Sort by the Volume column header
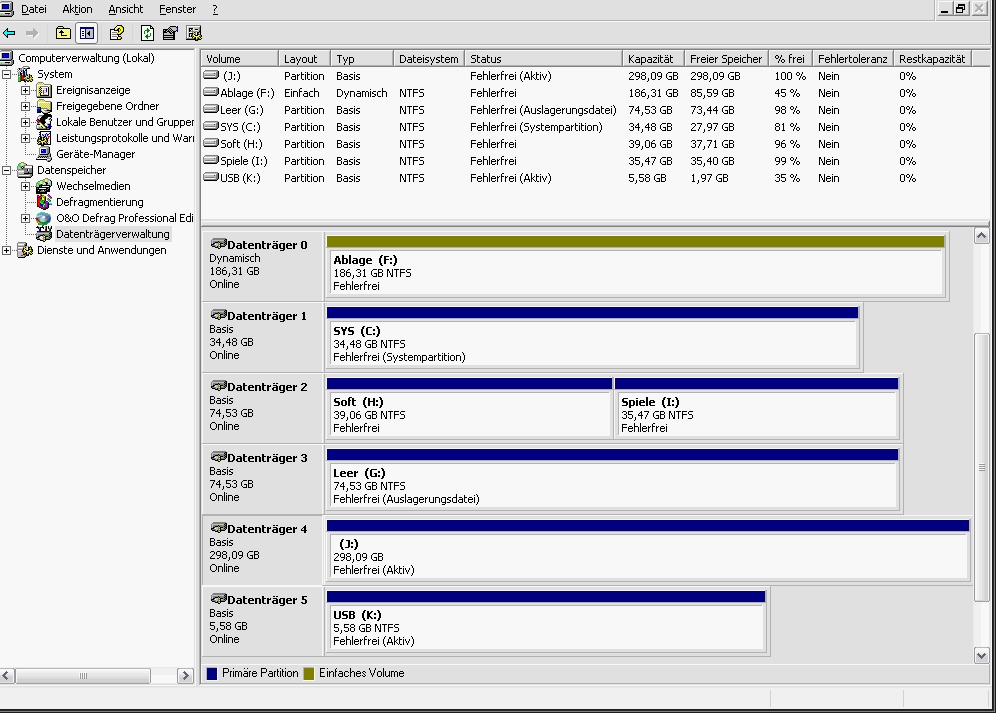The image size is (996, 713). click(x=240, y=58)
